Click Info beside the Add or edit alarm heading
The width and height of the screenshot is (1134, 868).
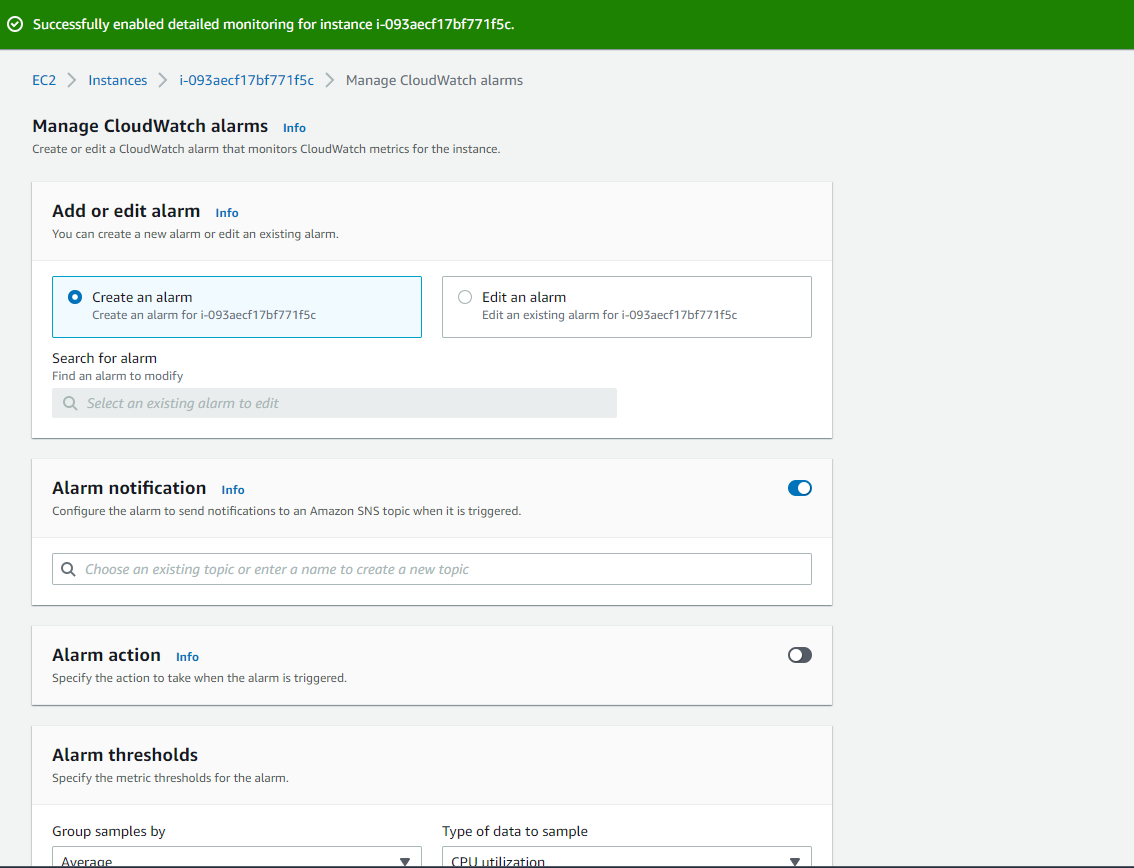point(226,212)
